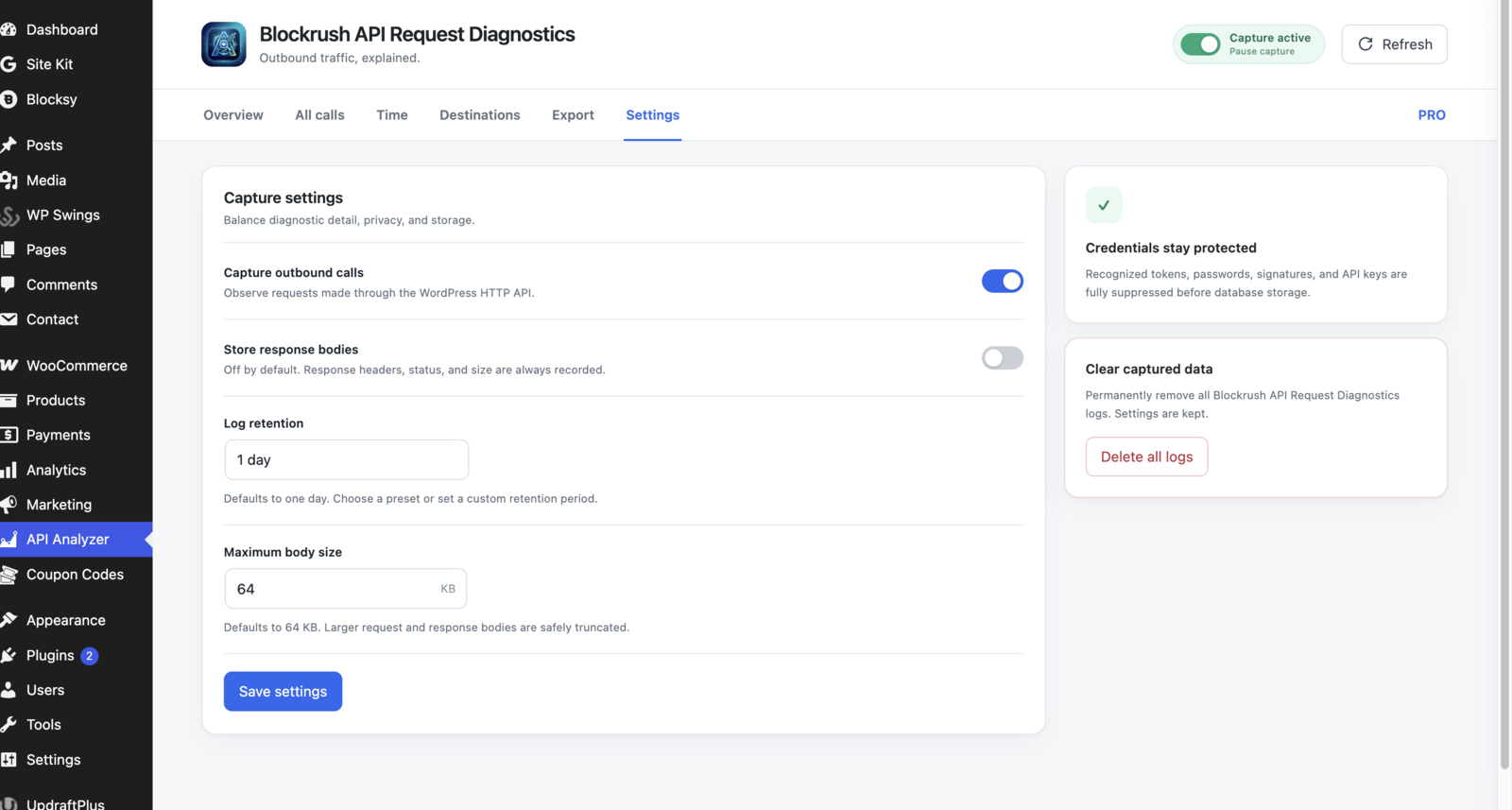Click the green checkmark credentials icon
1512x810 pixels.
click(x=1104, y=205)
